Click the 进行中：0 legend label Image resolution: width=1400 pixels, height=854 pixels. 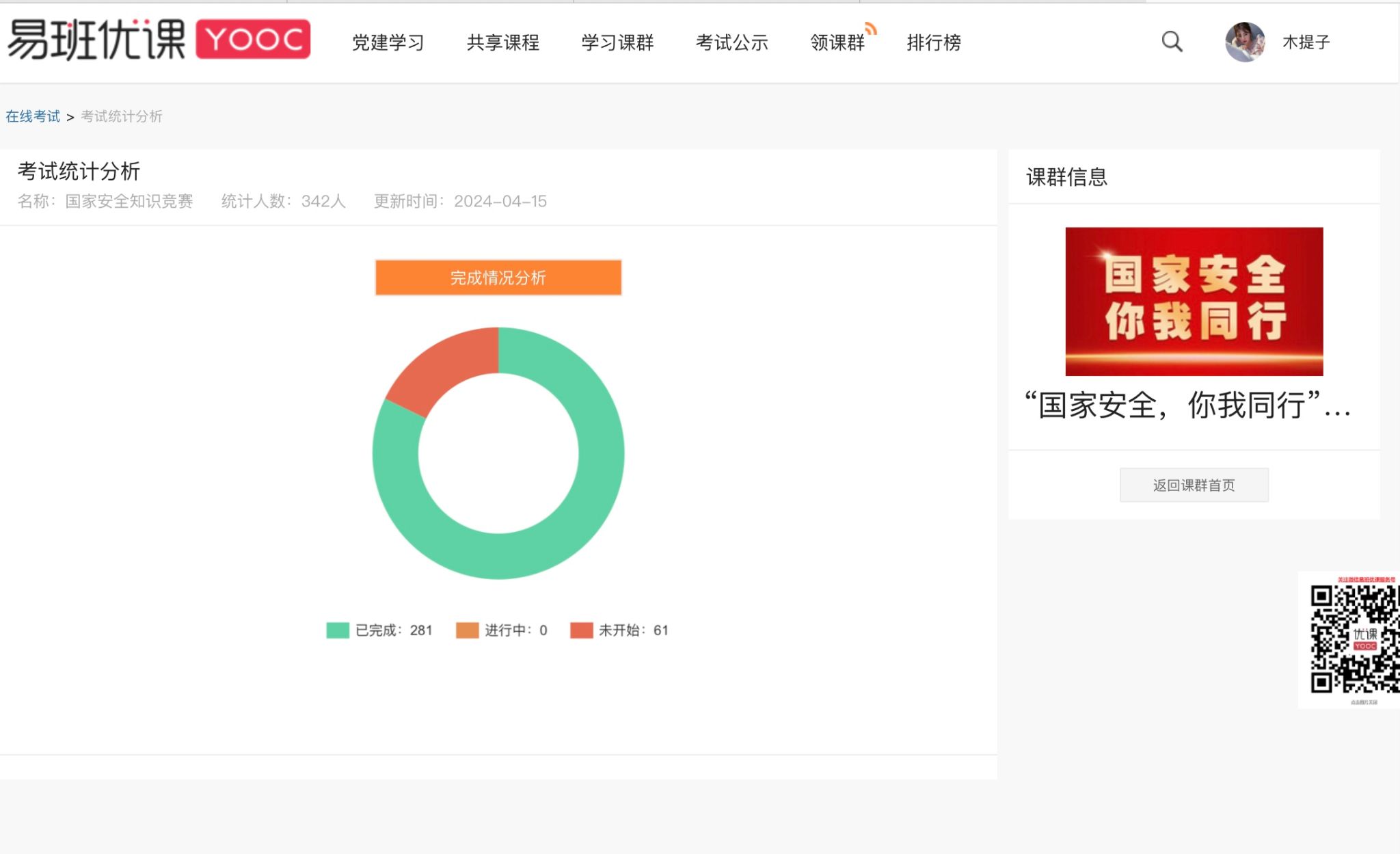[516, 630]
